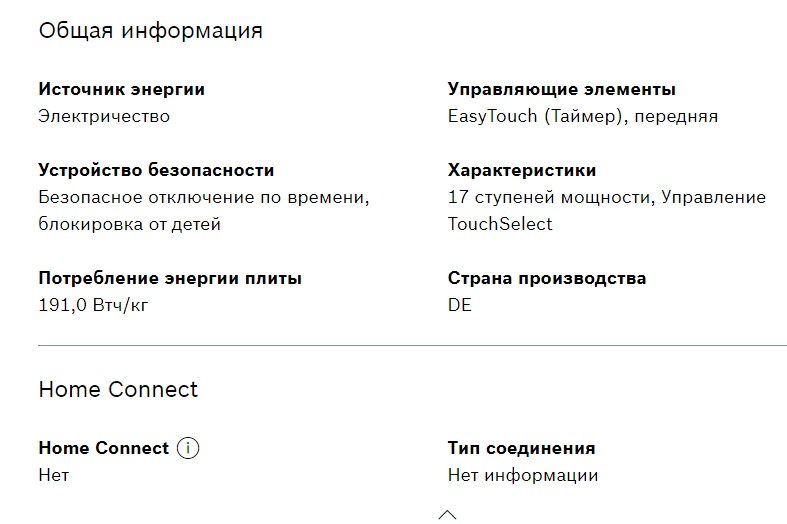Click the bold Home Connect label beside the info icon
This screenshot has height=524, width=787.
pyautogui.click(x=103, y=448)
